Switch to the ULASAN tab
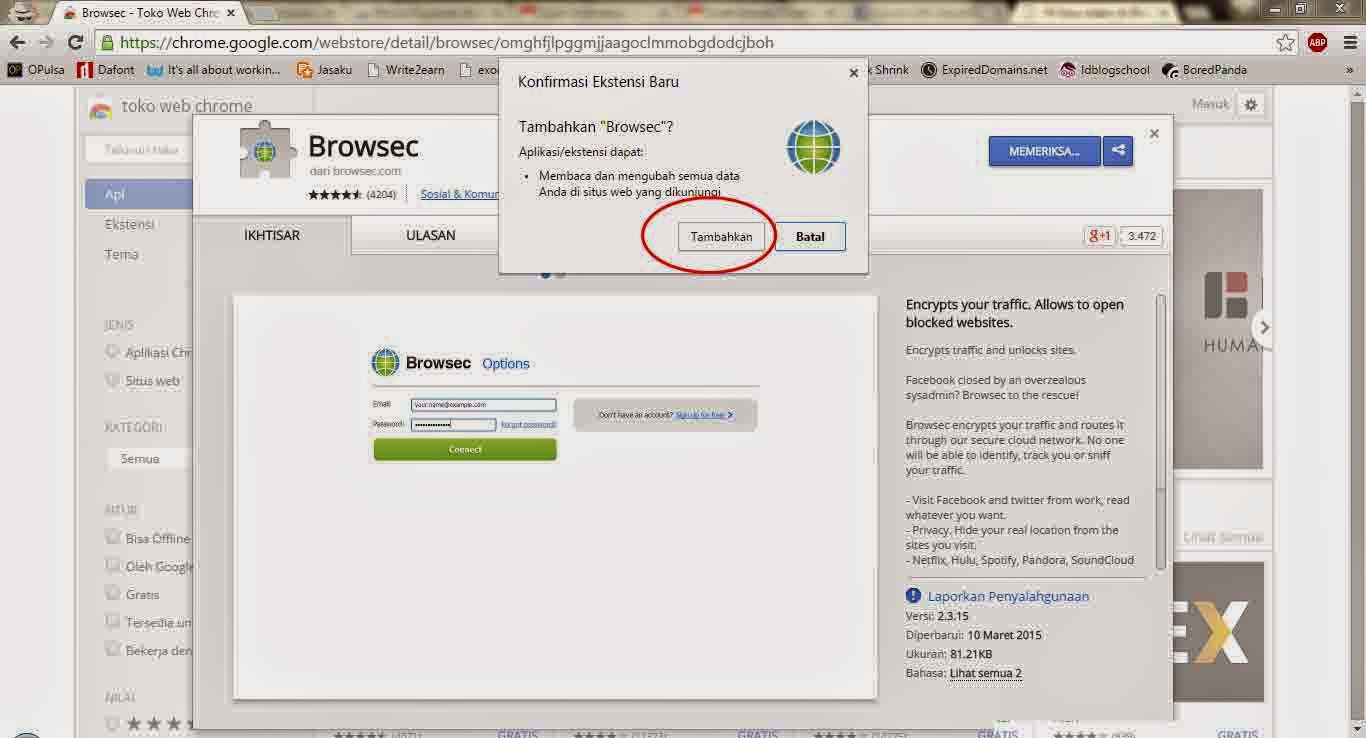The width and height of the screenshot is (1366, 738). coord(431,235)
